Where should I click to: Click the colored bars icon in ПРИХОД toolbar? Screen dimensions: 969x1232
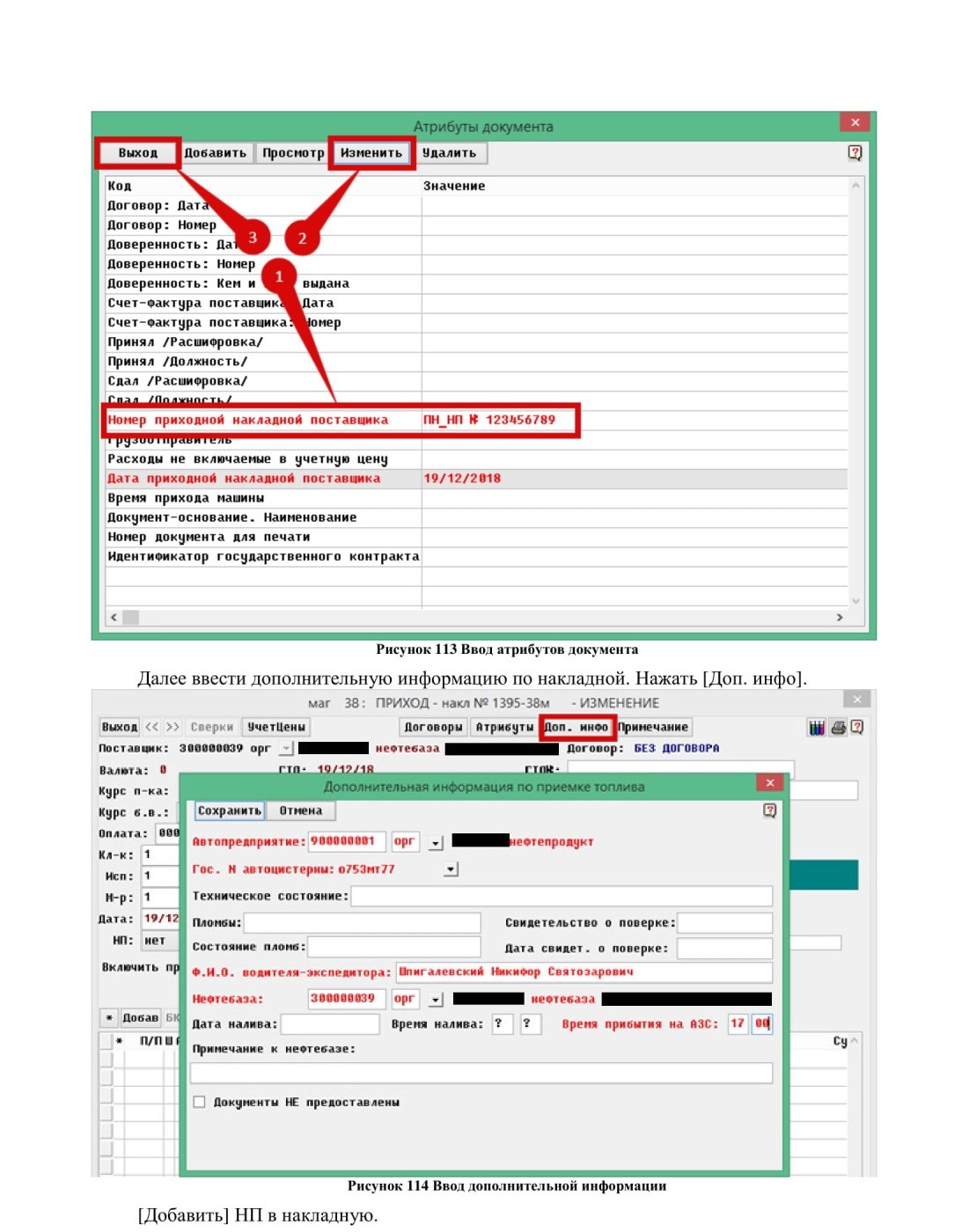tap(817, 728)
